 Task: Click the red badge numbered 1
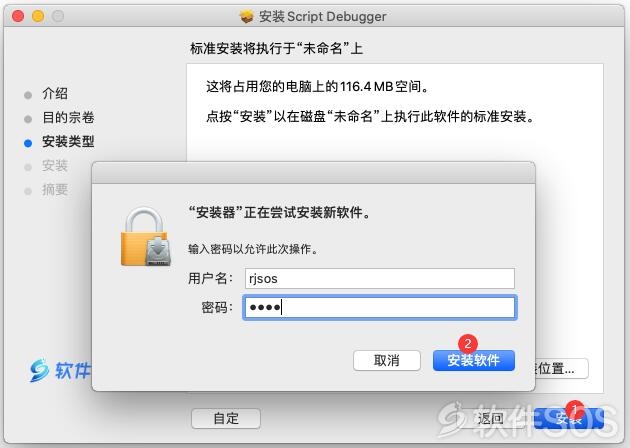coord(575,410)
